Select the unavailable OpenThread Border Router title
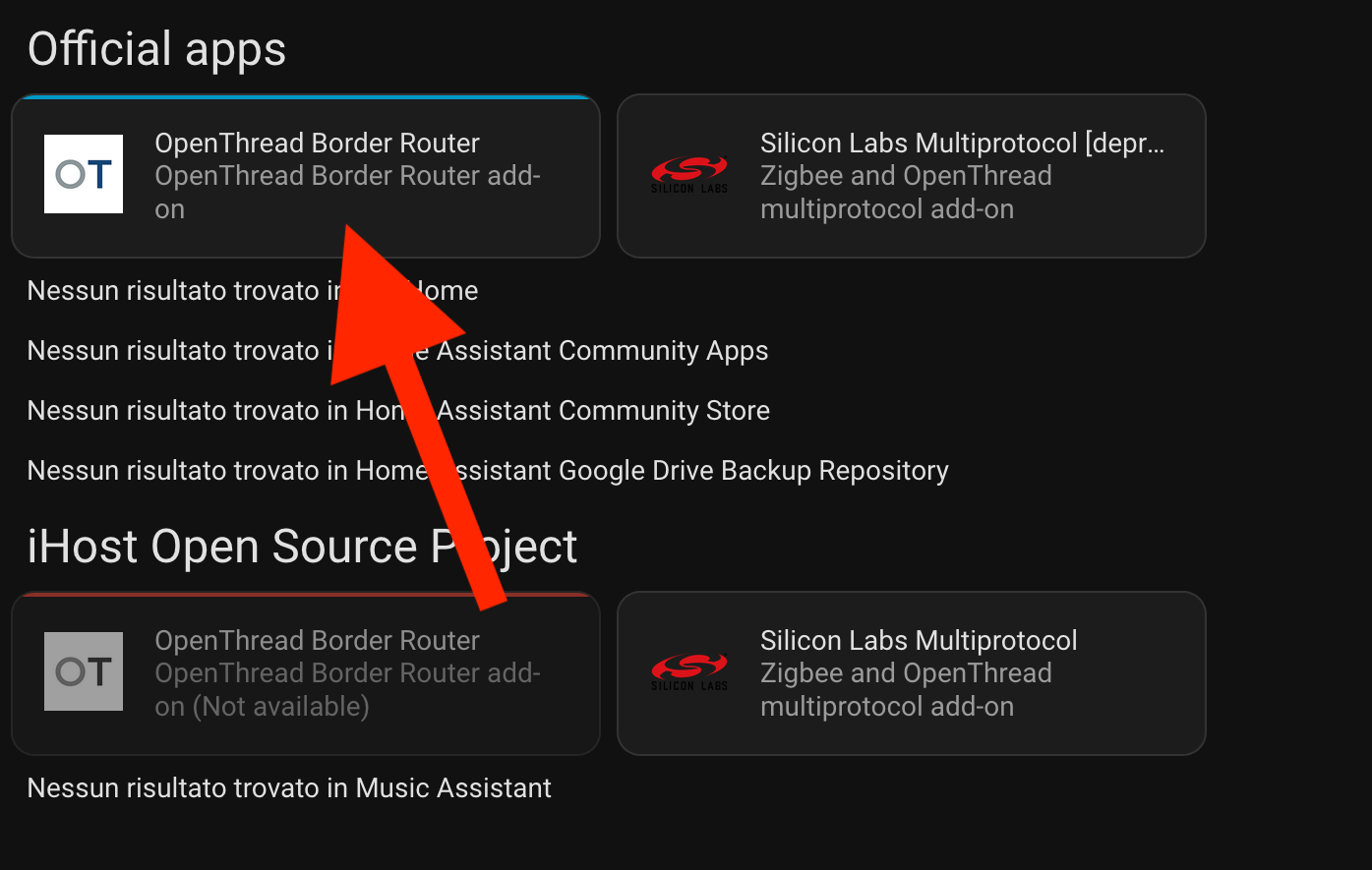The width and height of the screenshot is (1372, 870). (317, 641)
